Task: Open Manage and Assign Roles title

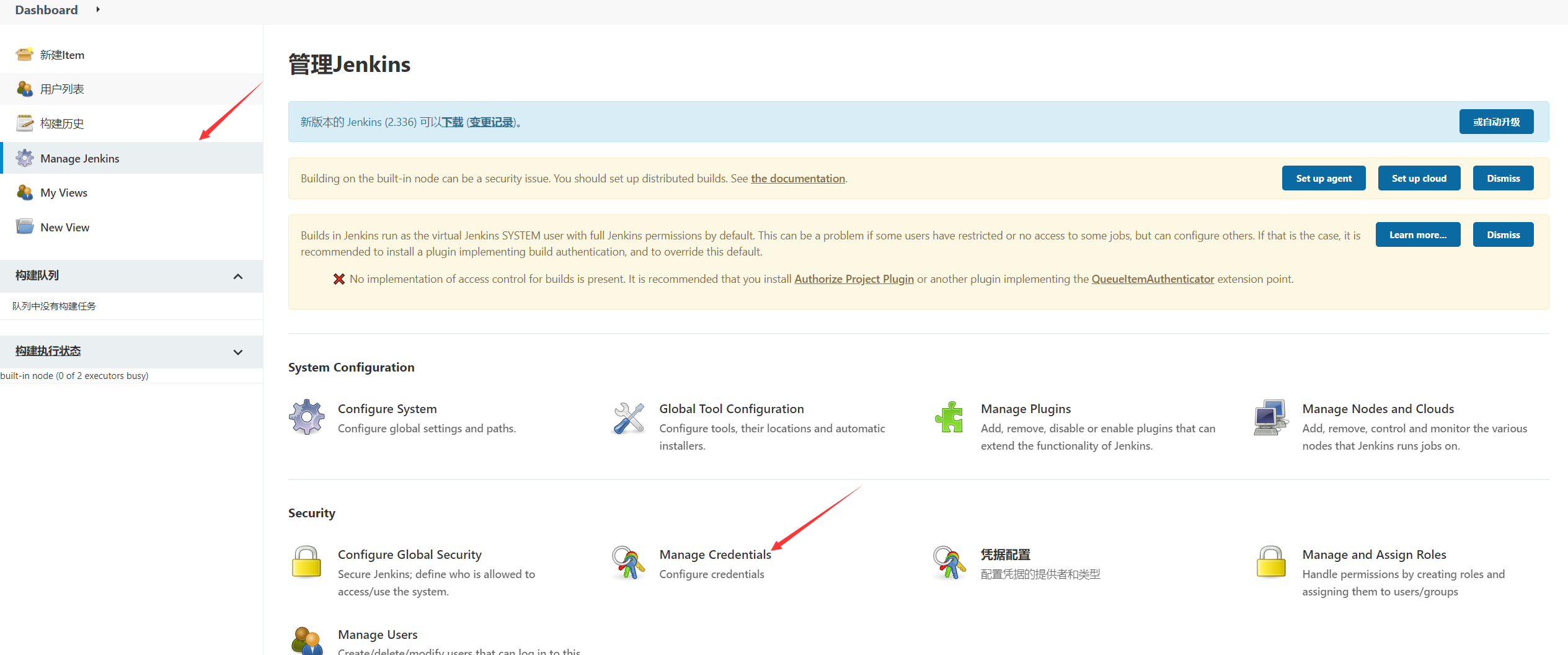Action: 1374,555
